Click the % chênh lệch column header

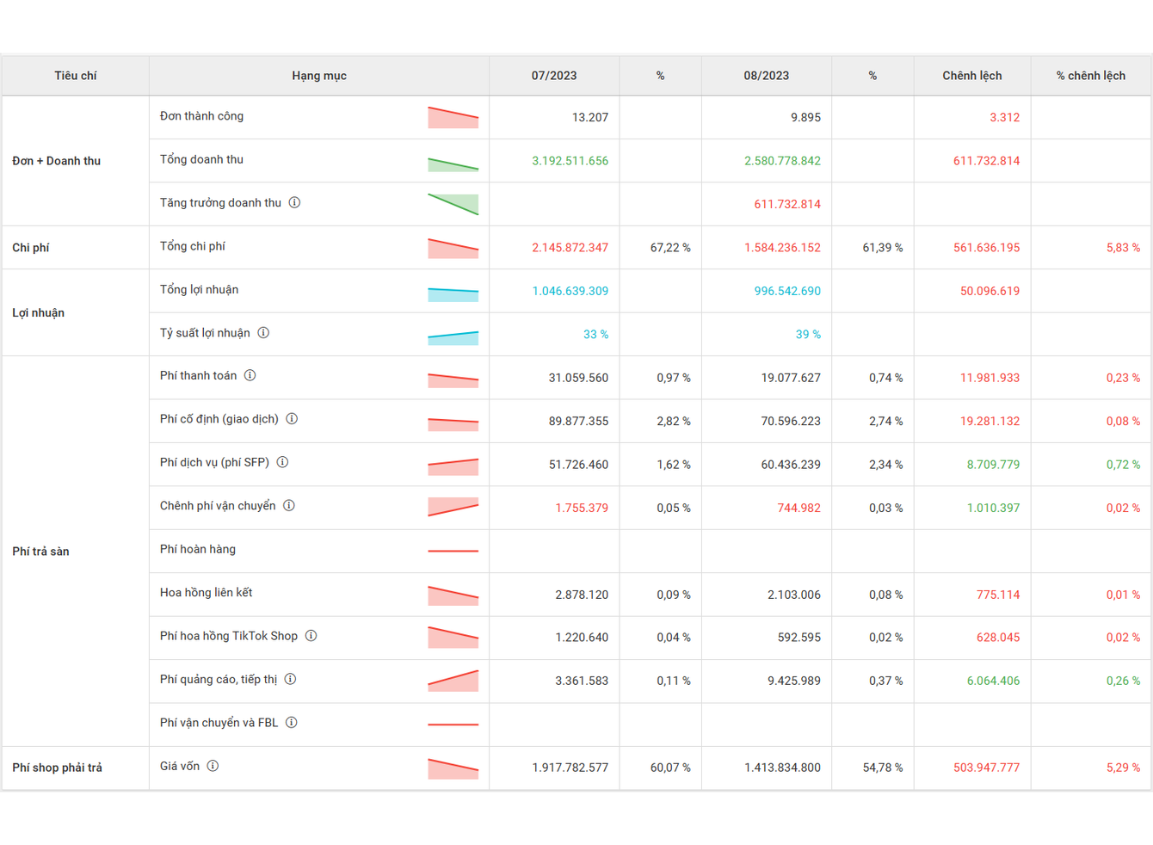point(1091,76)
